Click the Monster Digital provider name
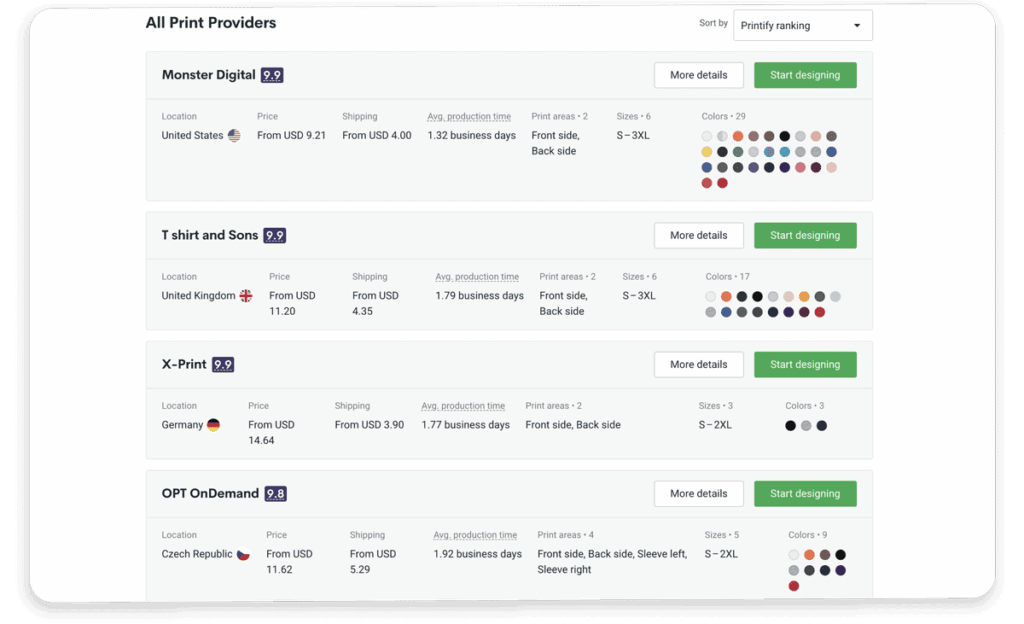The width and height of the screenshot is (1024, 624). (x=208, y=75)
